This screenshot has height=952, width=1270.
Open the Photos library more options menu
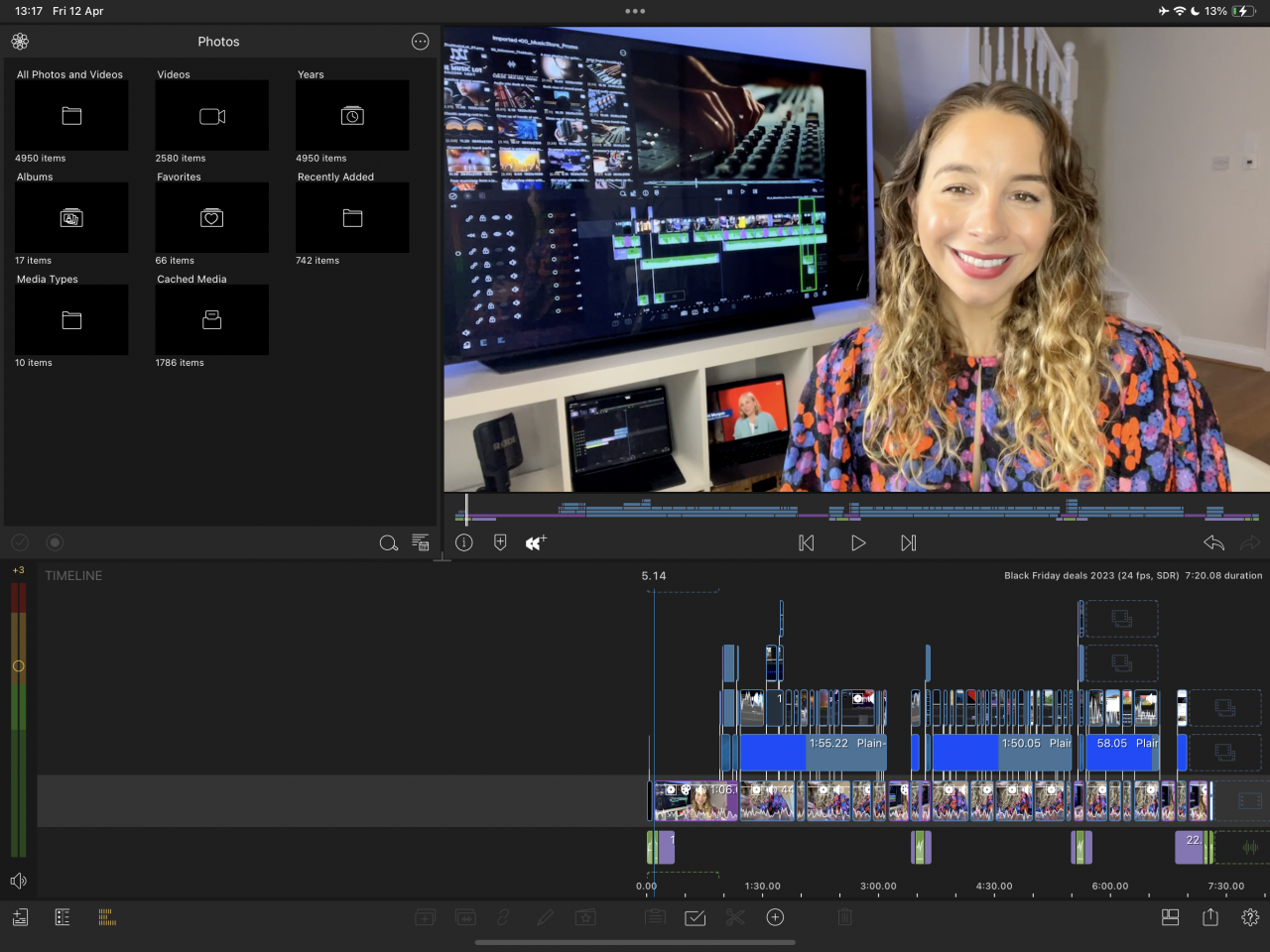tap(420, 42)
